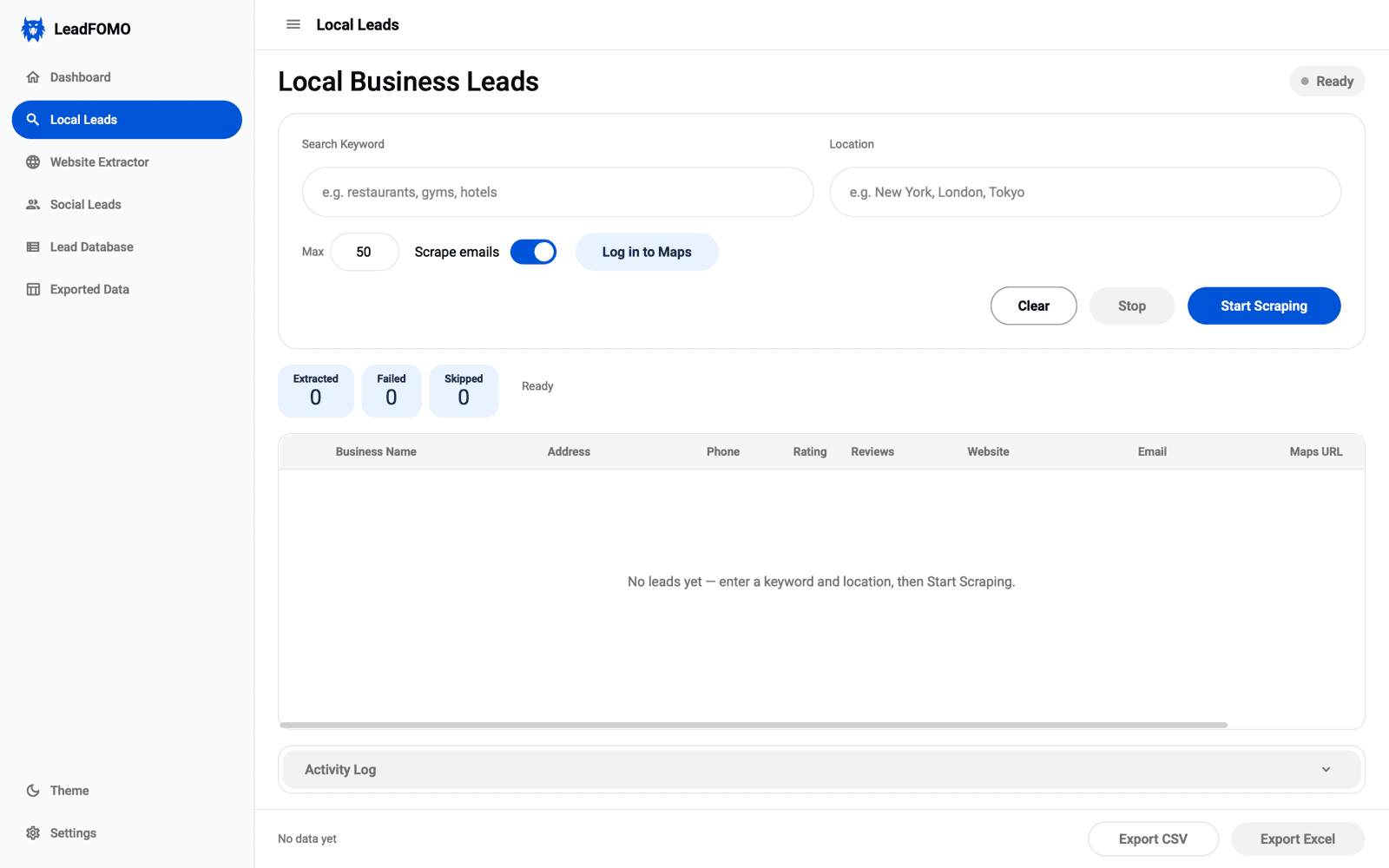Click the Skipped counter card
Image resolution: width=1389 pixels, height=868 pixels.
[x=464, y=391]
